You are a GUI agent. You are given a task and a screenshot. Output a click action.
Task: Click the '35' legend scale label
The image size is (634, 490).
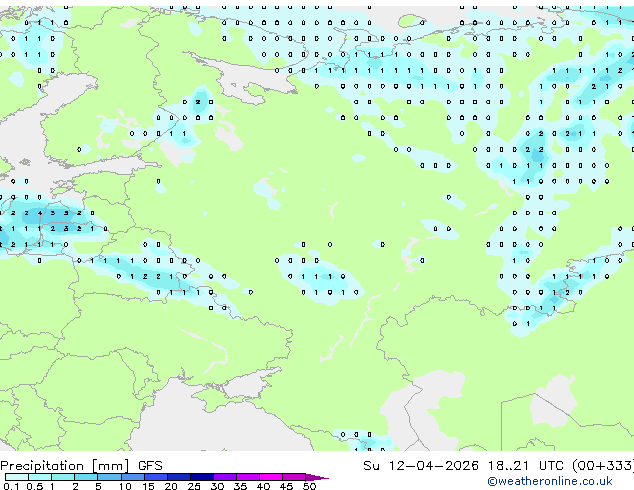[240, 486]
